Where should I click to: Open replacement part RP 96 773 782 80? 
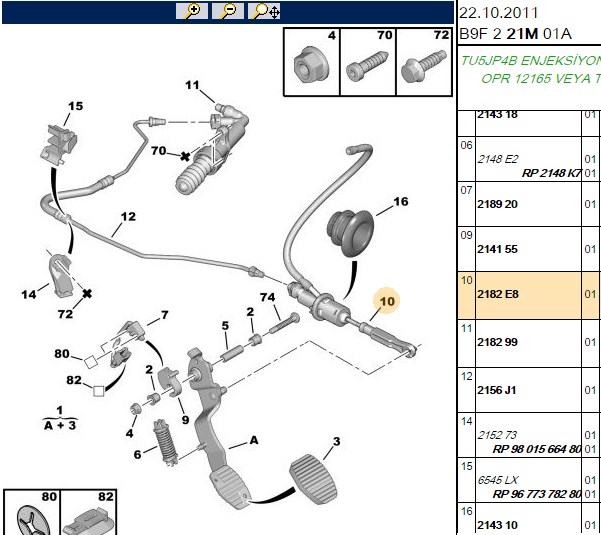point(537,494)
